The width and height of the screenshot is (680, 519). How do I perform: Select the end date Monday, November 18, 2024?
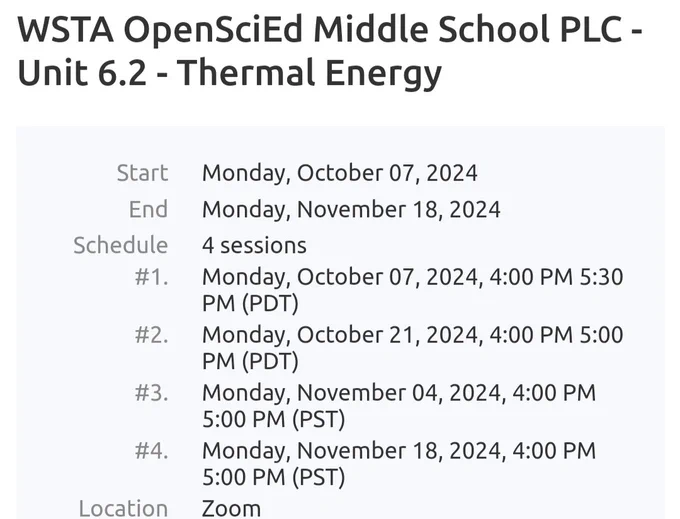[351, 209]
